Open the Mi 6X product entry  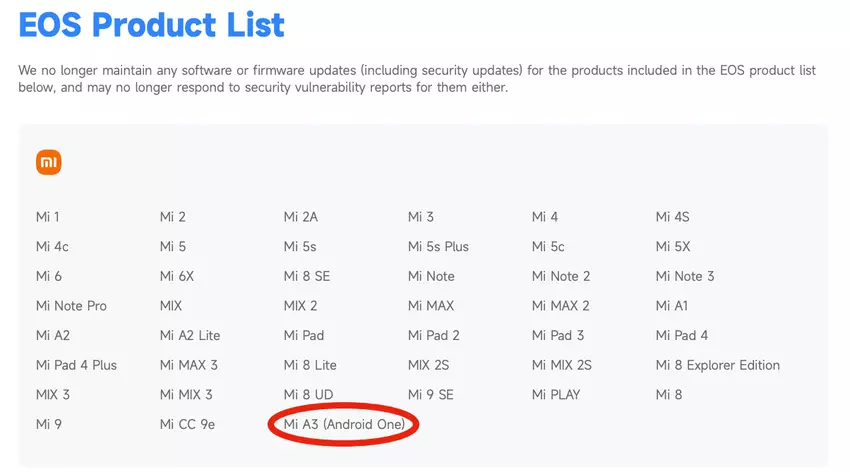176,276
